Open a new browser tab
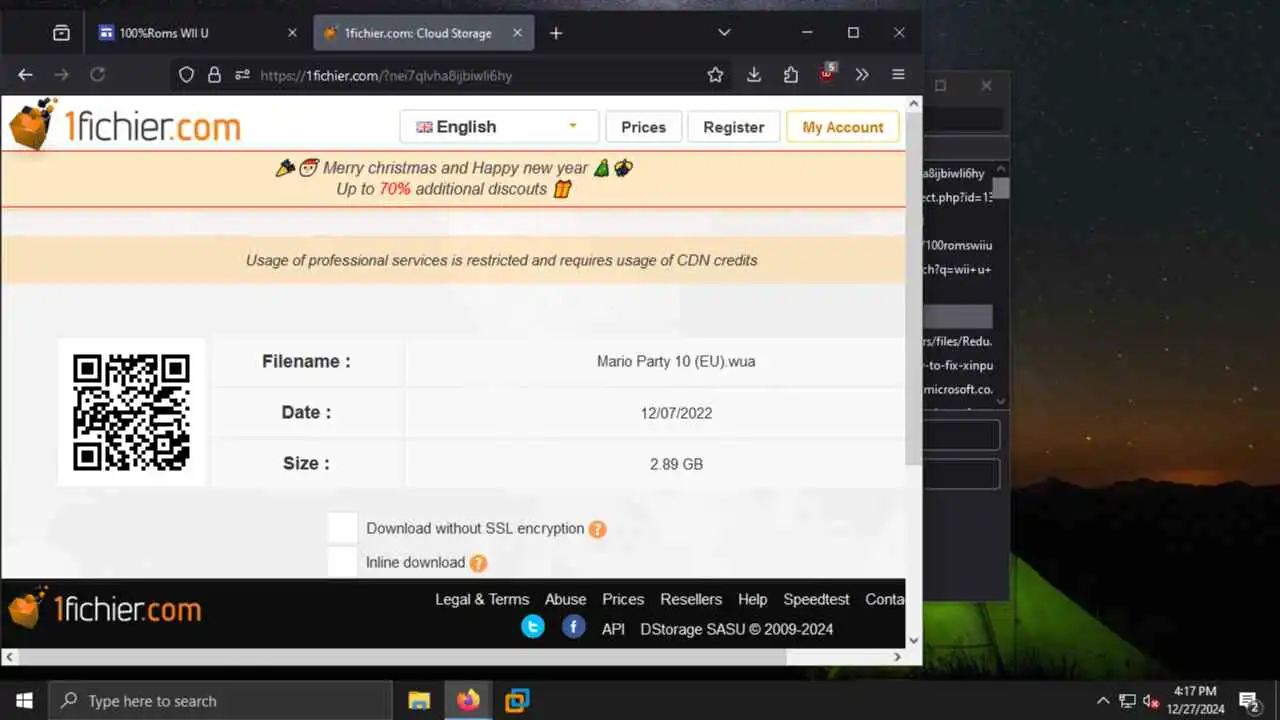 click(x=556, y=33)
